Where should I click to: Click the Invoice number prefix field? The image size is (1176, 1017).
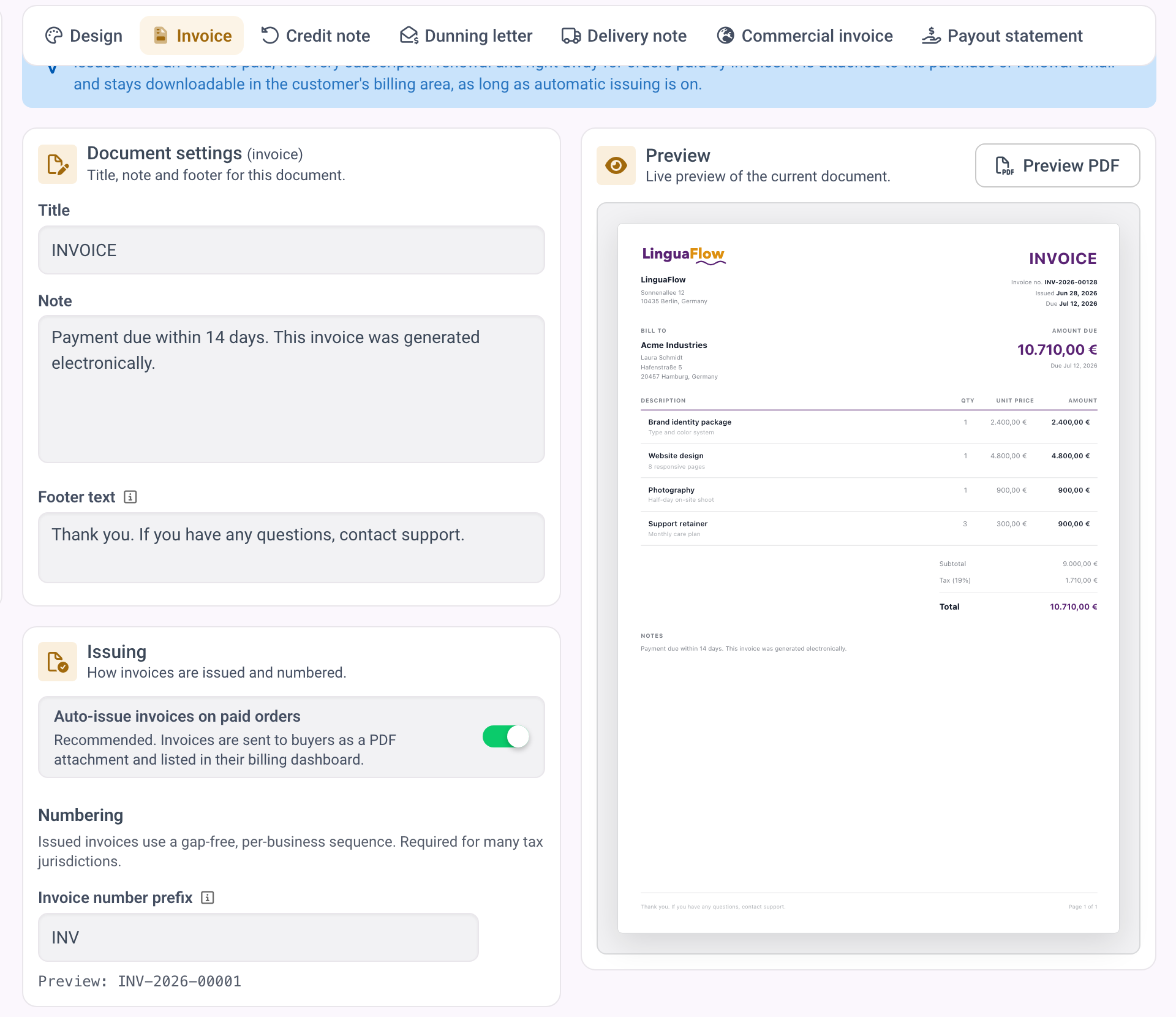[258, 937]
